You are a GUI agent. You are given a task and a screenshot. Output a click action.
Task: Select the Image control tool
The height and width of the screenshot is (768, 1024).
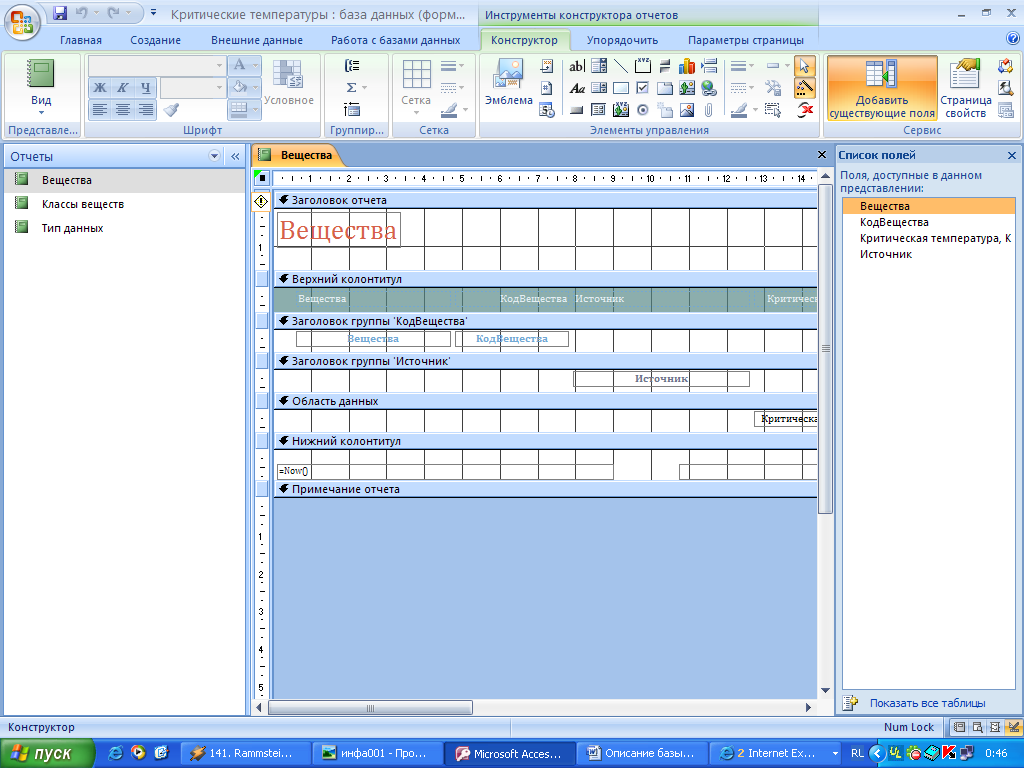pos(687,110)
